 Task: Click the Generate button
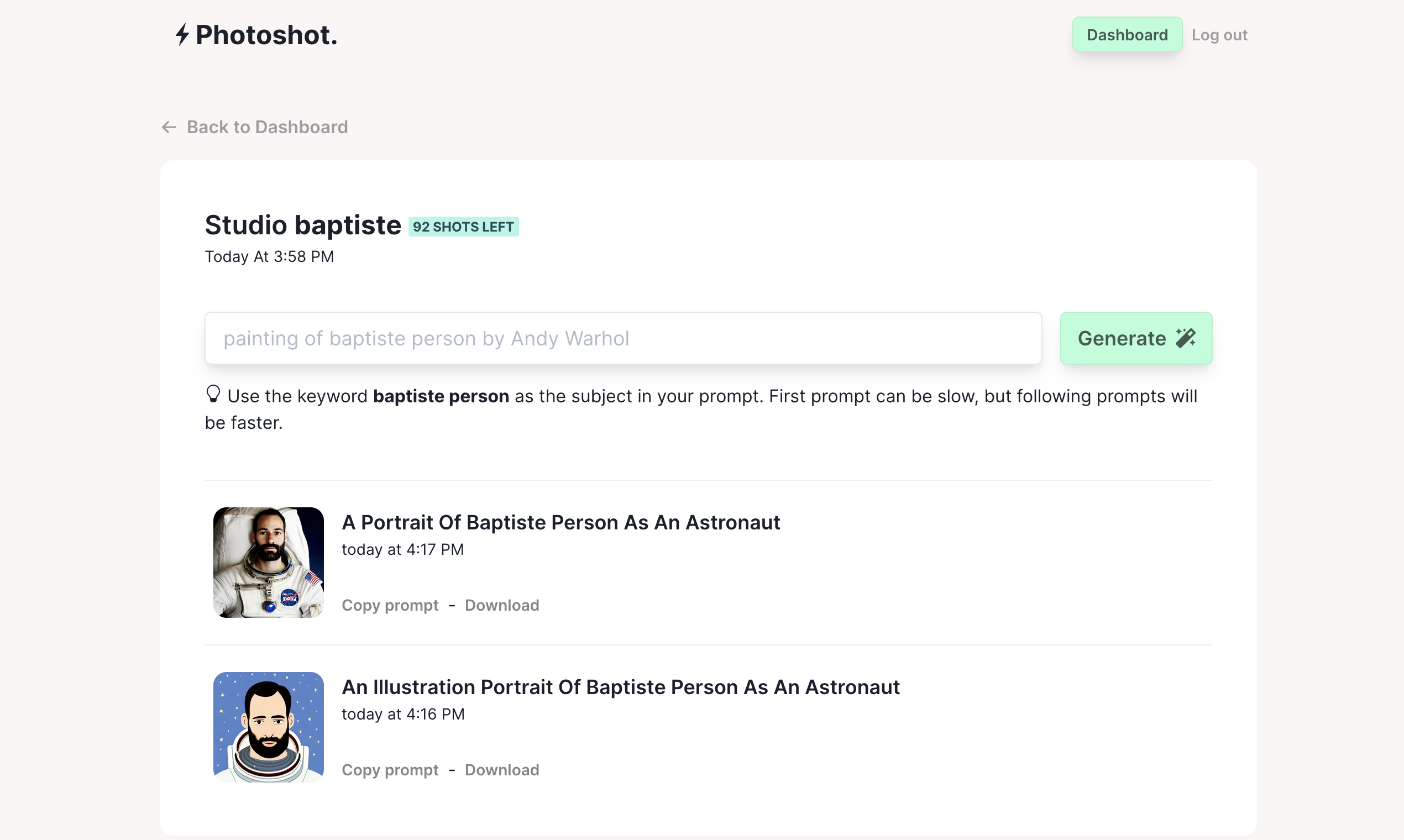tap(1136, 338)
